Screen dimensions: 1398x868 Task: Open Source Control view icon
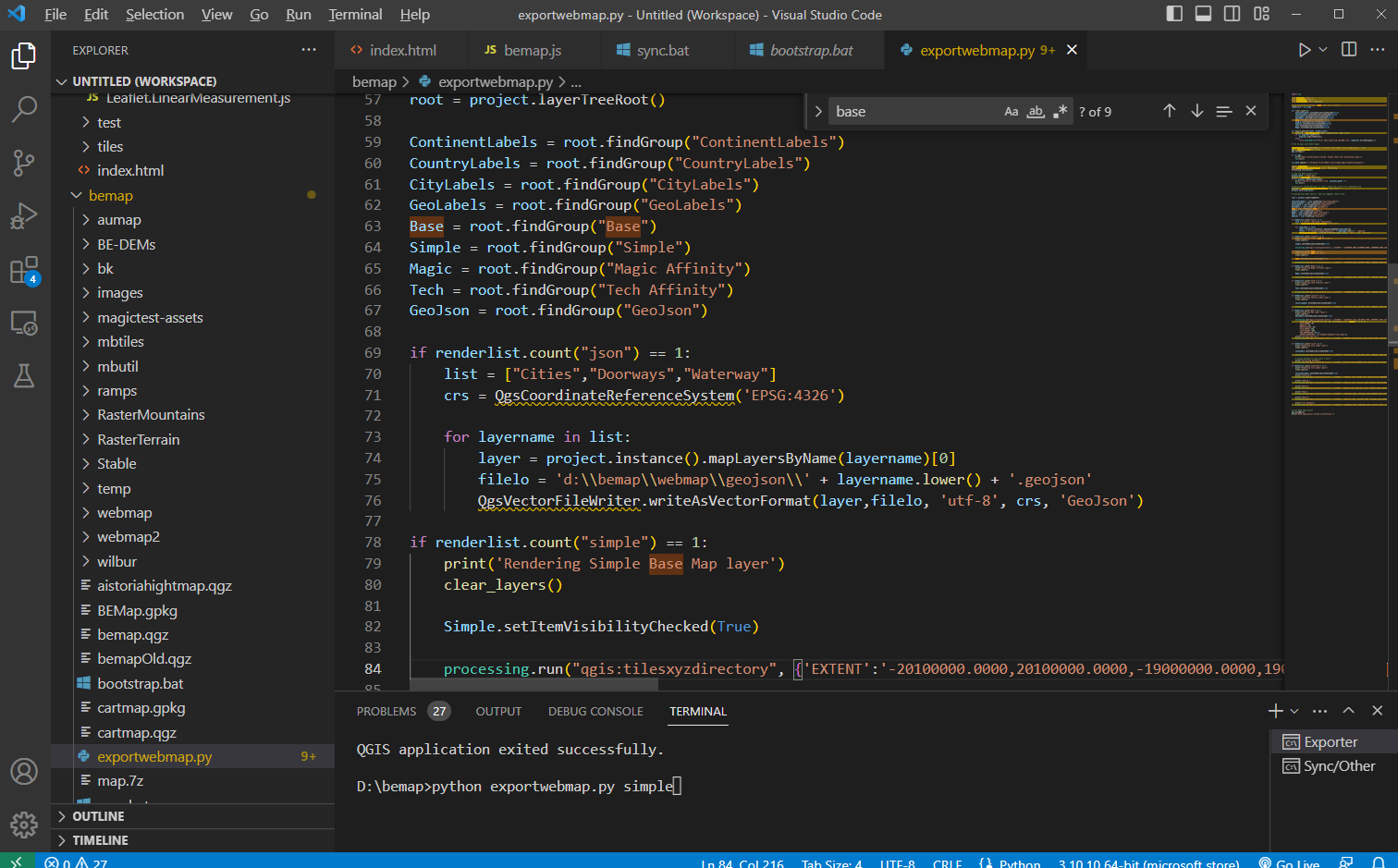point(24,163)
